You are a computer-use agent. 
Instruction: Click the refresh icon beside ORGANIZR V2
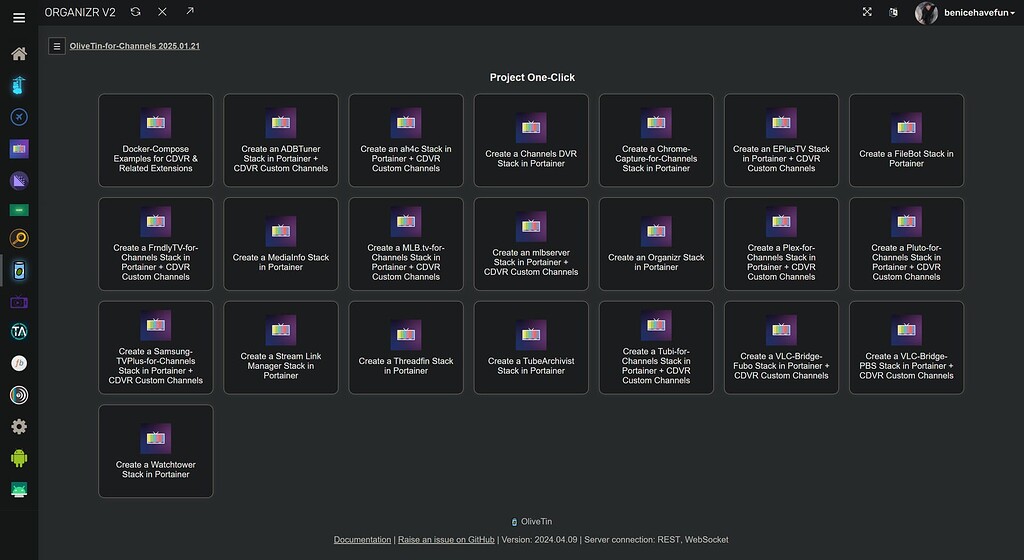[x=136, y=12]
